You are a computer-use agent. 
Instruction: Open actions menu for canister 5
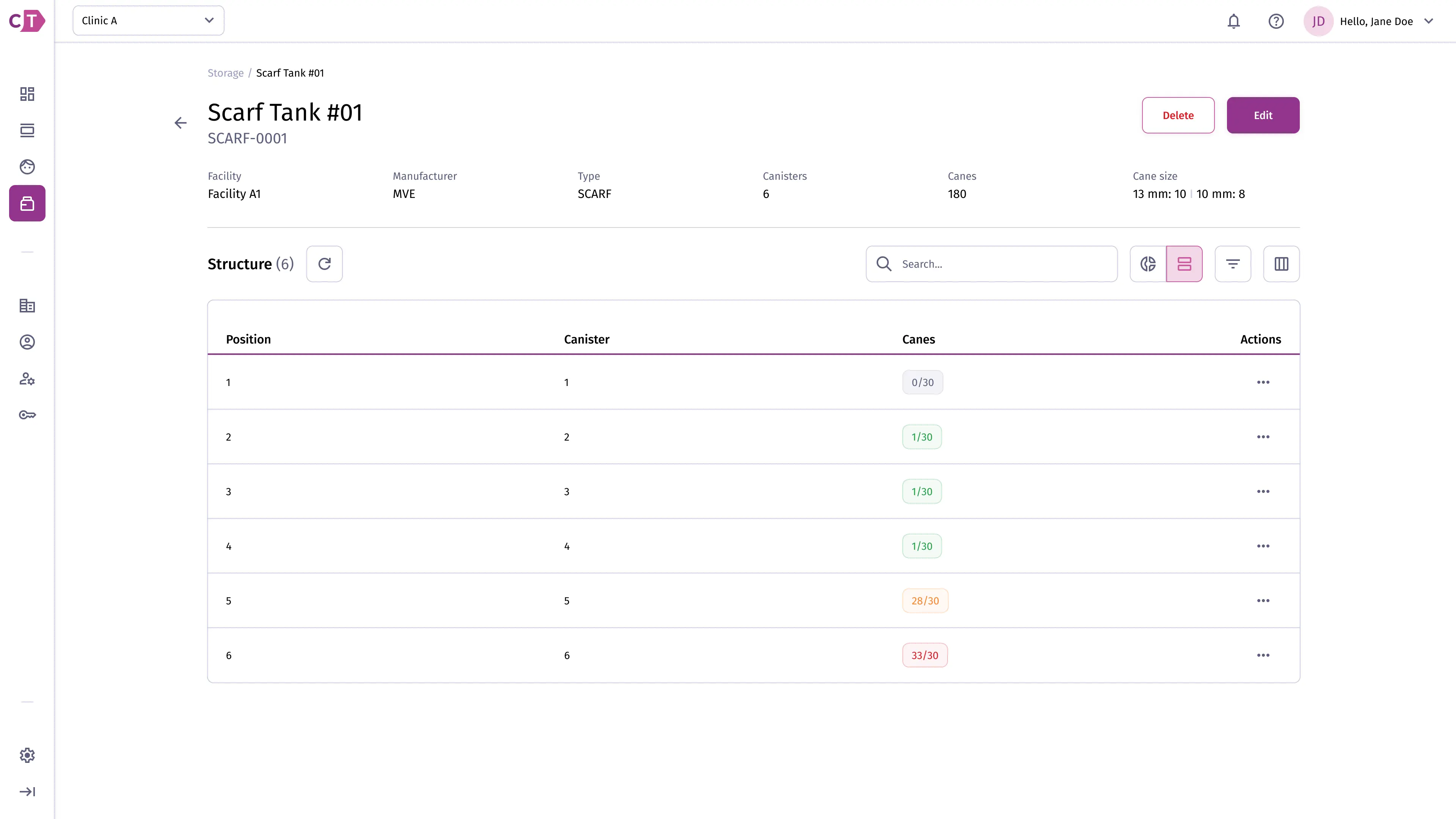pos(1263,601)
